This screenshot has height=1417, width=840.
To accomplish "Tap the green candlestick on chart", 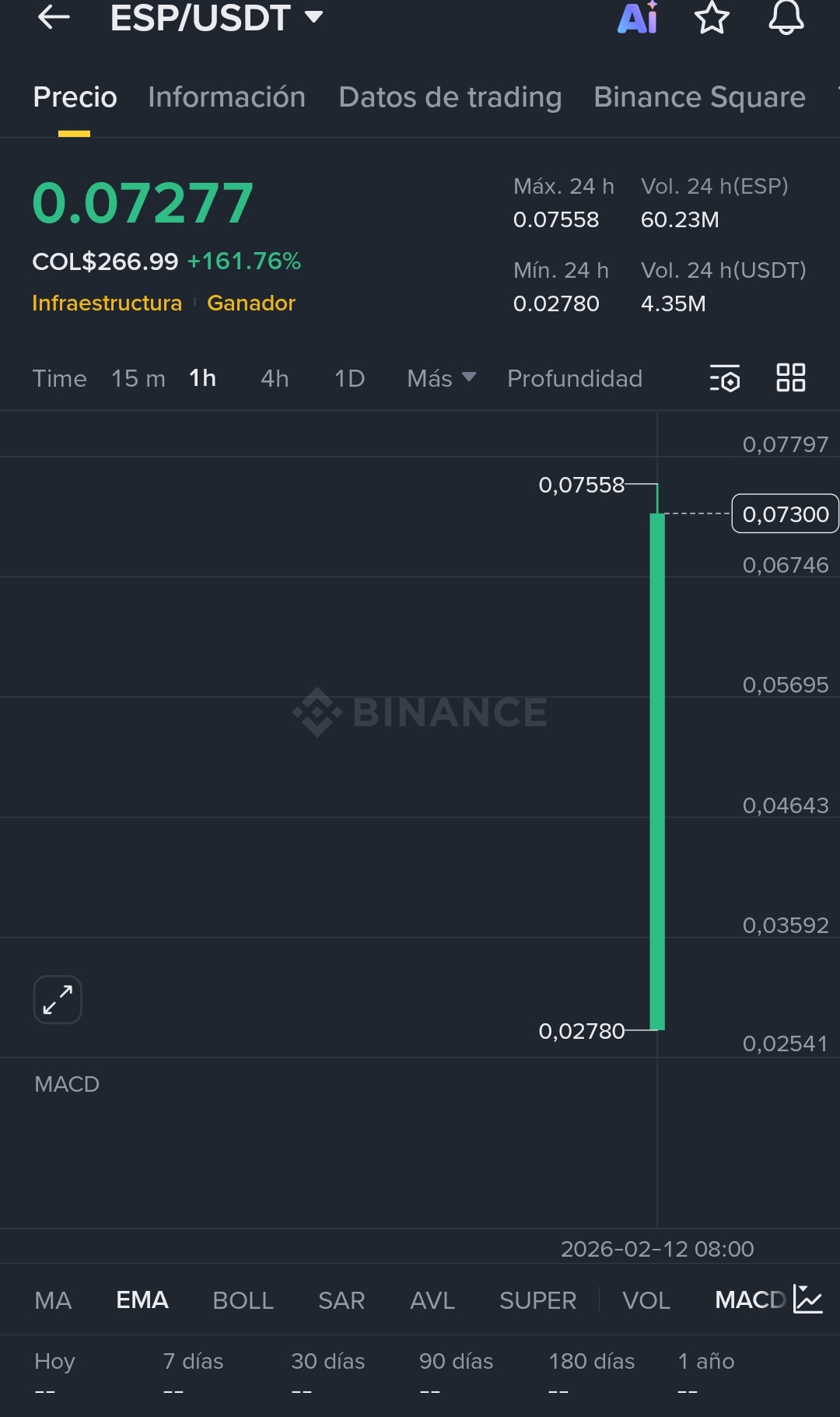I will 657,770.
